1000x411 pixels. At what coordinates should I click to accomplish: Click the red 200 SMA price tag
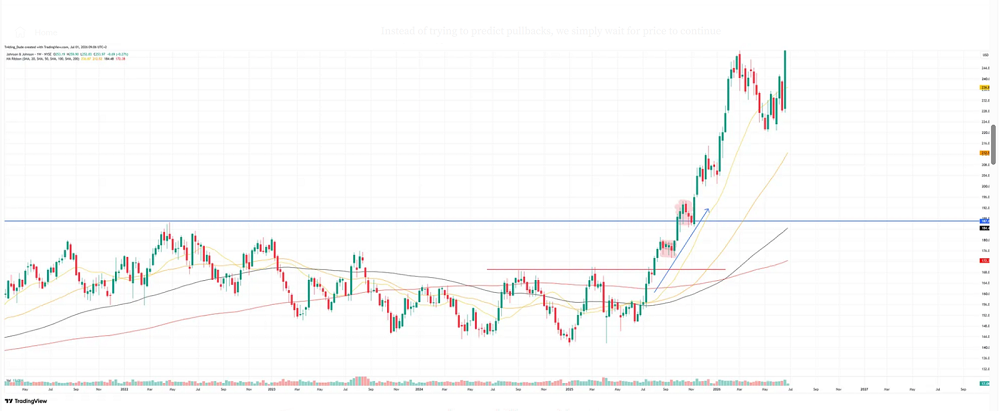(x=985, y=260)
